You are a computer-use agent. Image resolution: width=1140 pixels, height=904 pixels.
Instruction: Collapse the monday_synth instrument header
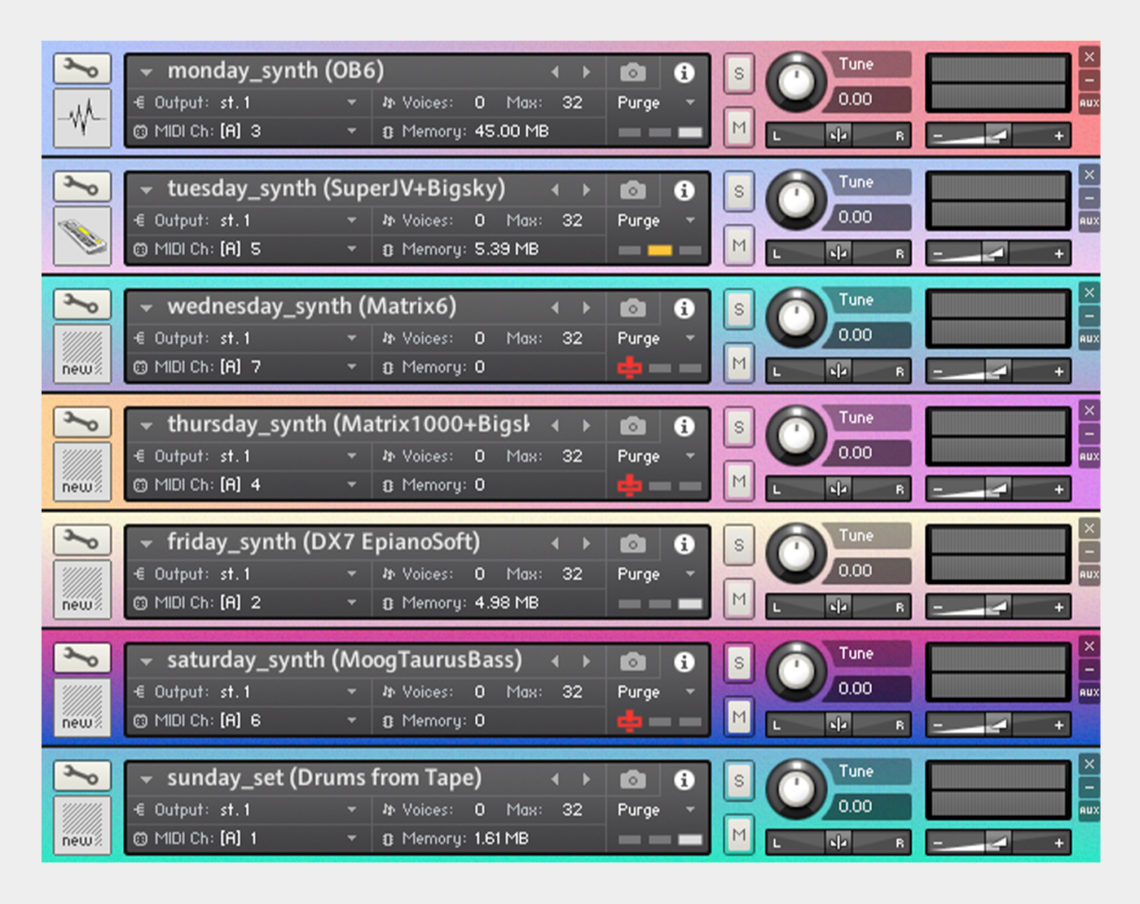click(146, 71)
